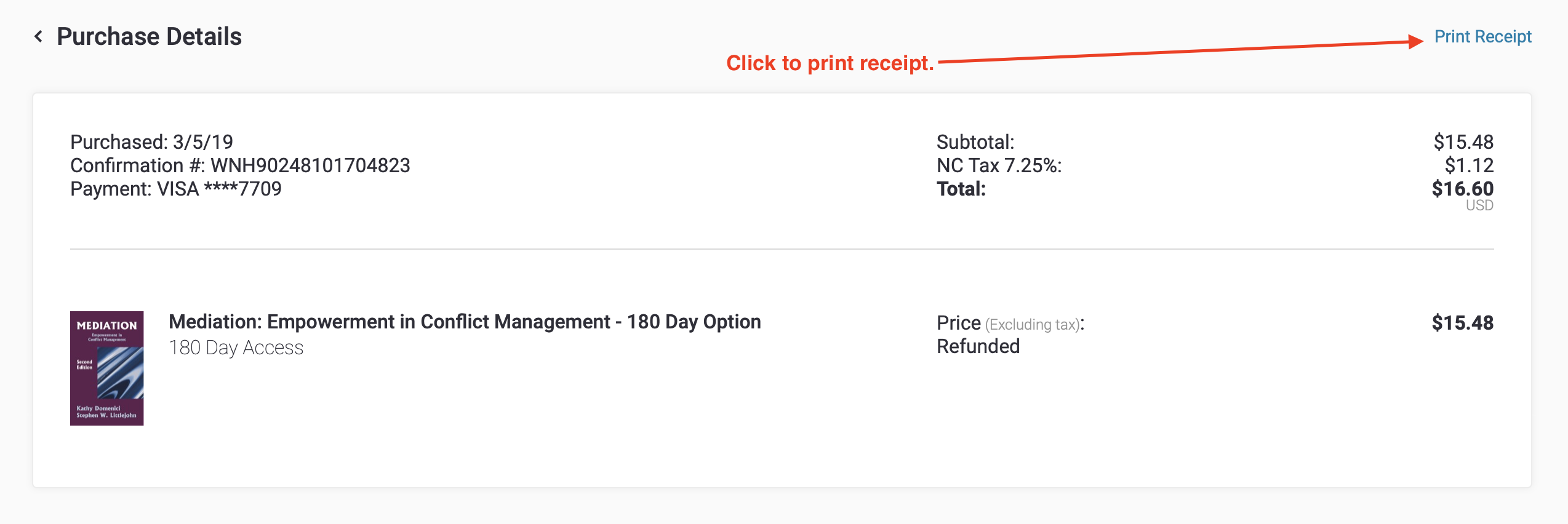Select the Mediation book cover thumbnail
Image resolution: width=1568 pixels, height=524 pixels.
click(x=106, y=368)
